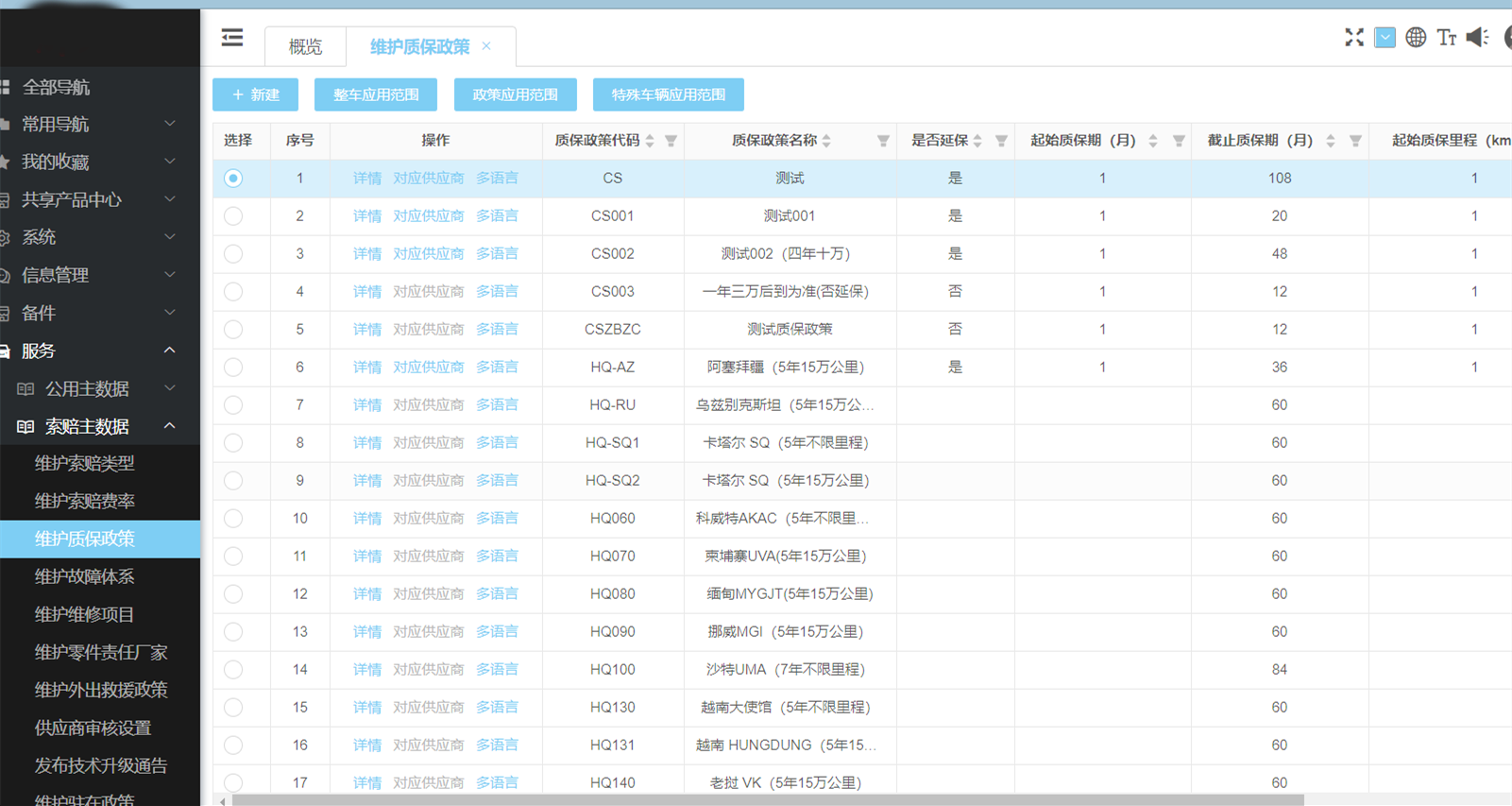
Task: Open 详情 link for row CS001
Action: click(367, 215)
